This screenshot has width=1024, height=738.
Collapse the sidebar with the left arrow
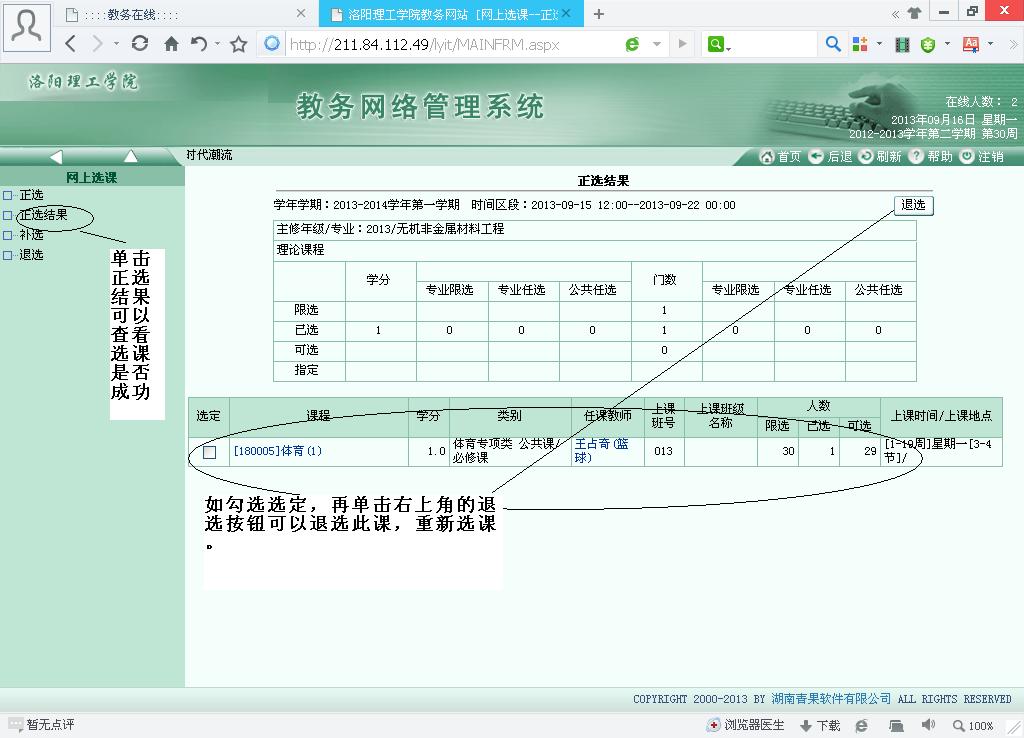56,156
